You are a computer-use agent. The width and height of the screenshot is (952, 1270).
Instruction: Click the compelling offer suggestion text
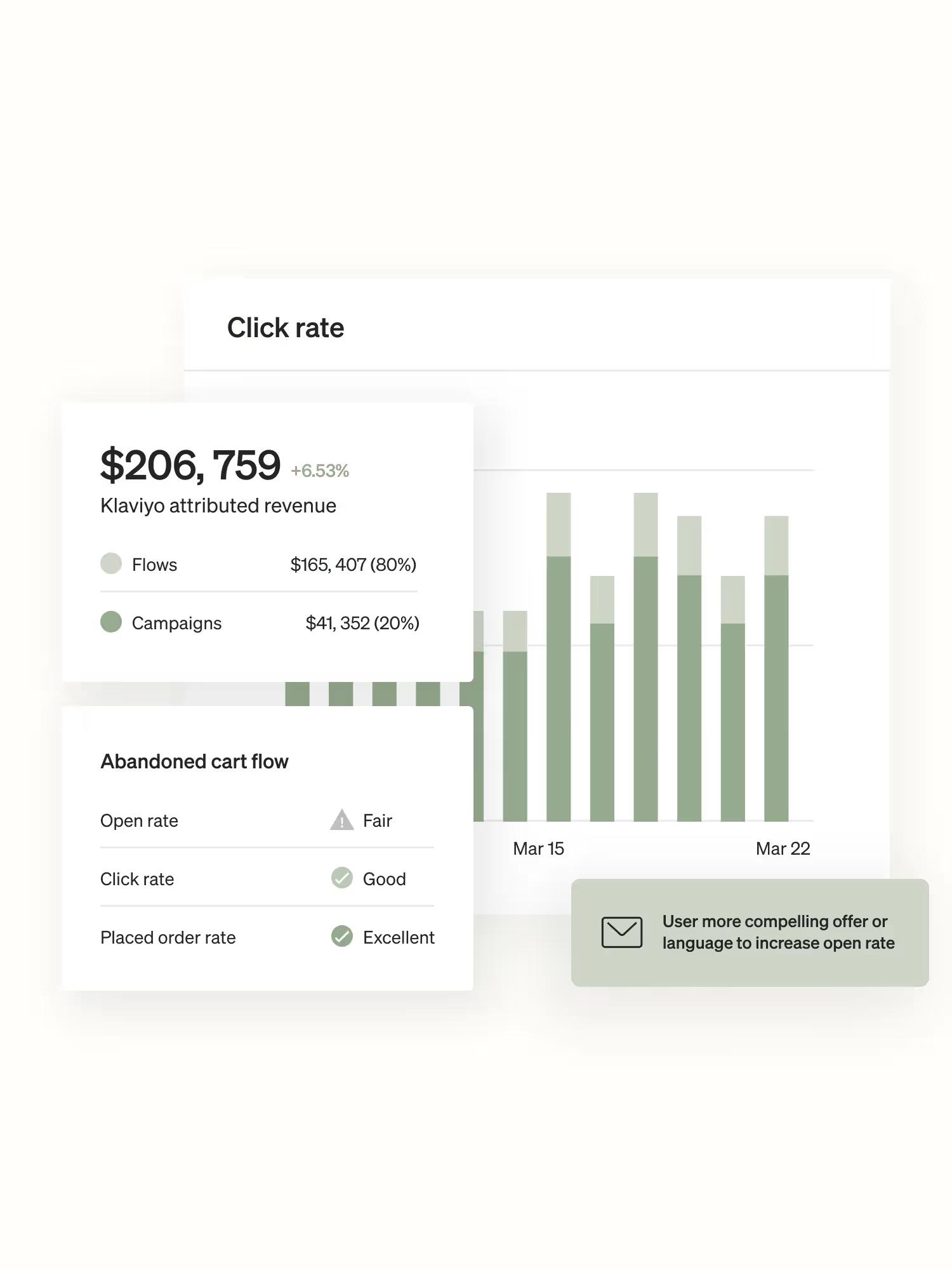click(778, 932)
